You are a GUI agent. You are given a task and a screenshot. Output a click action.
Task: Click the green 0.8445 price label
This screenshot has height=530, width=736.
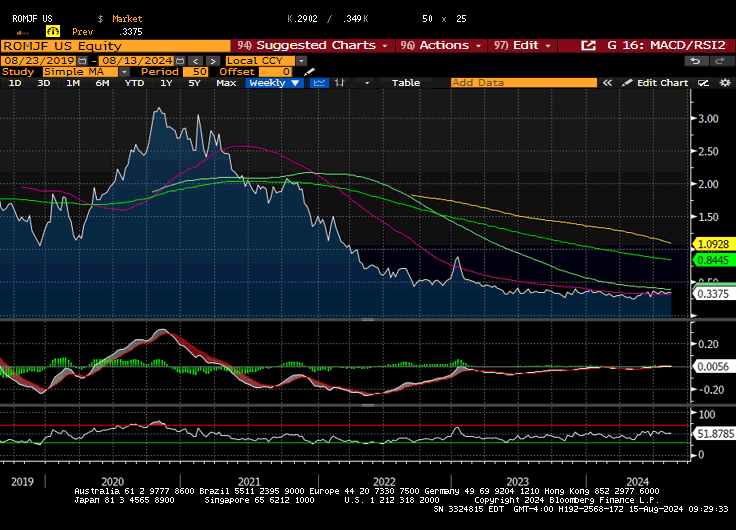[713, 260]
